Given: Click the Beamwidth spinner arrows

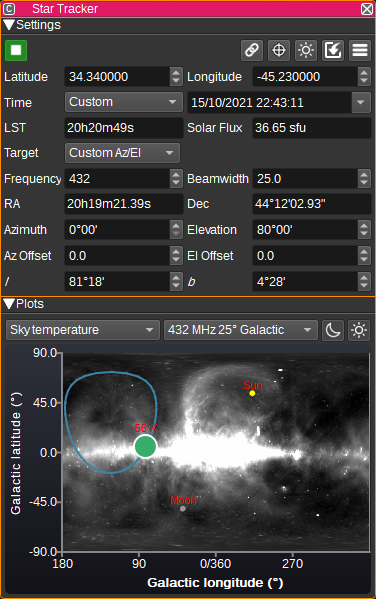Looking at the screenshot, I should (364, 178).
